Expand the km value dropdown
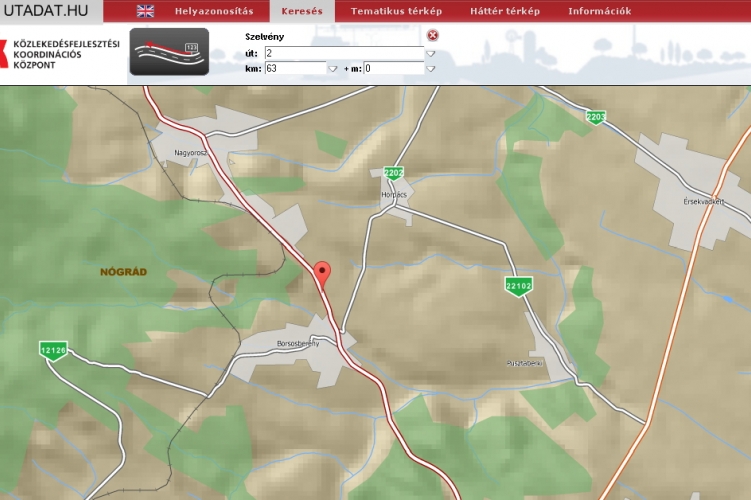751x500 pixels. click(x=333, y=69)
